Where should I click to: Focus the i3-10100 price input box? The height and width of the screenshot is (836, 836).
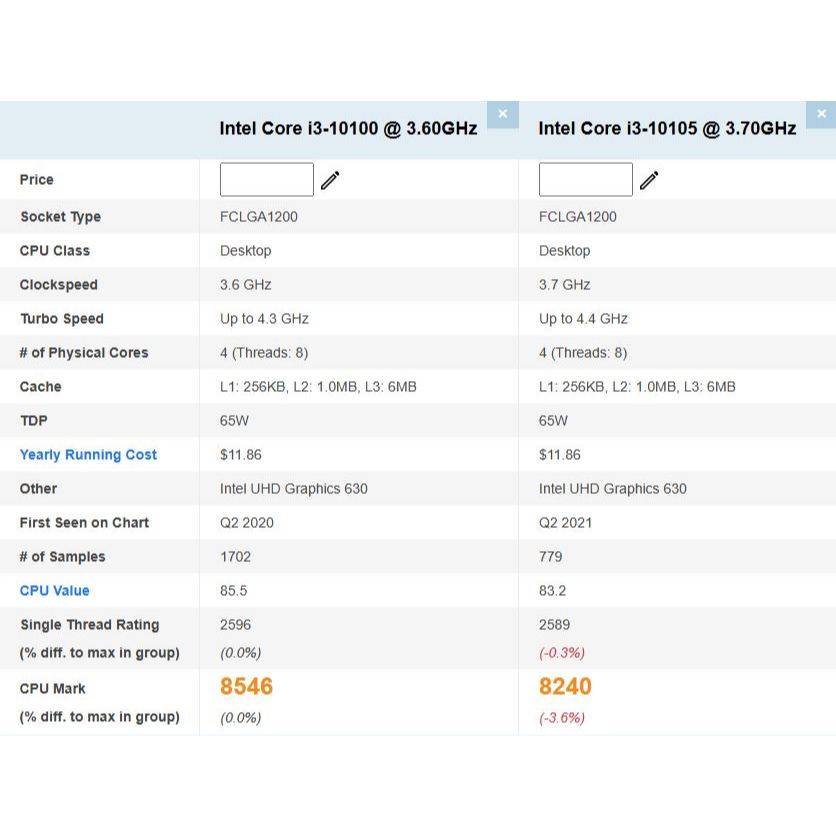pyautogui.click(x=266, y=180)
